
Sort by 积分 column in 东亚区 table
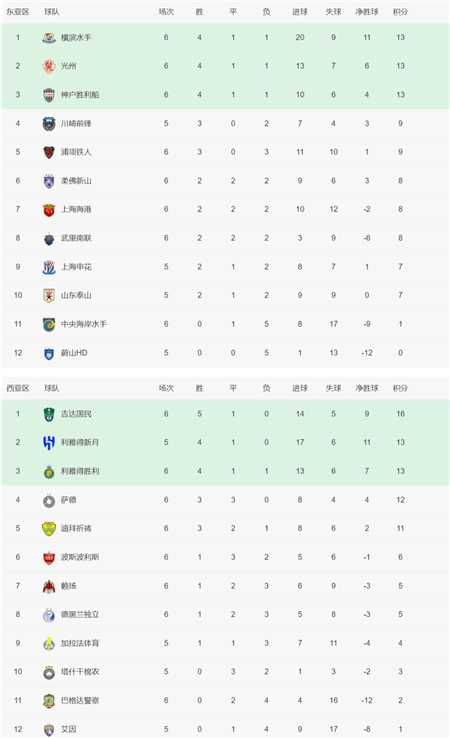400,12
